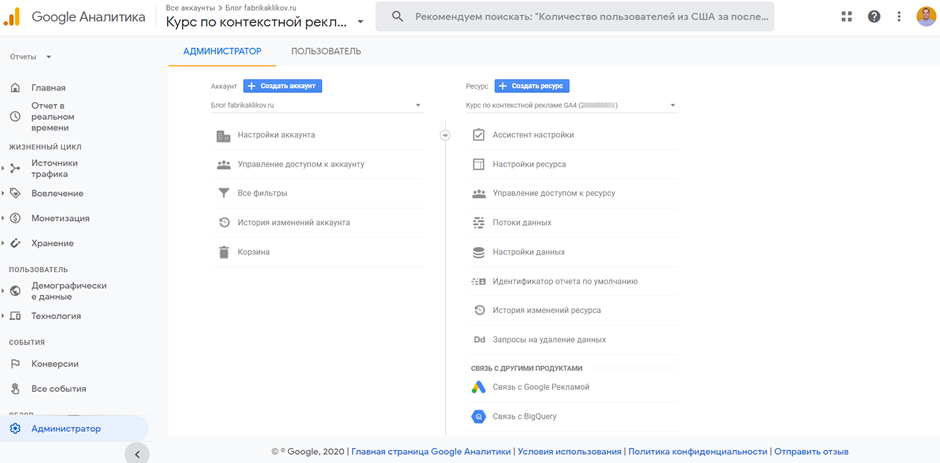Open the Блог fabrikaklikov.ru account dropdown

coord(317,106)
